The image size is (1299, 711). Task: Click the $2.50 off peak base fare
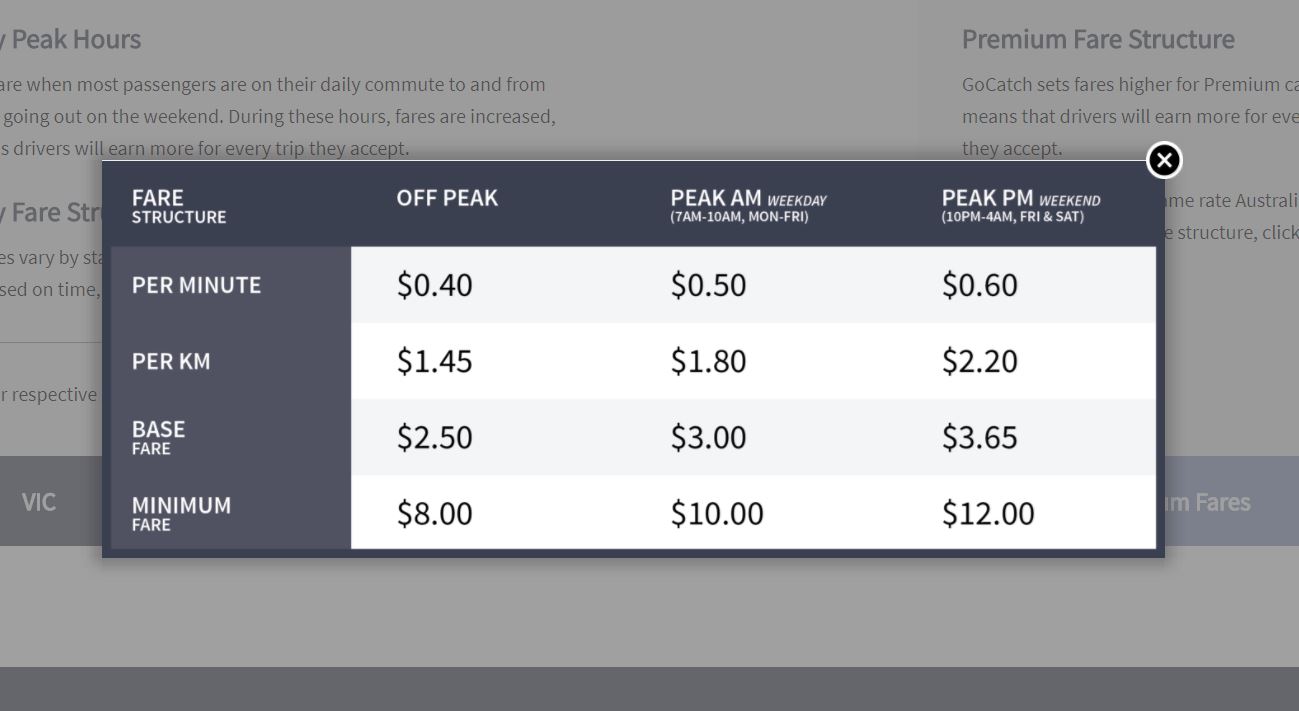434,437
